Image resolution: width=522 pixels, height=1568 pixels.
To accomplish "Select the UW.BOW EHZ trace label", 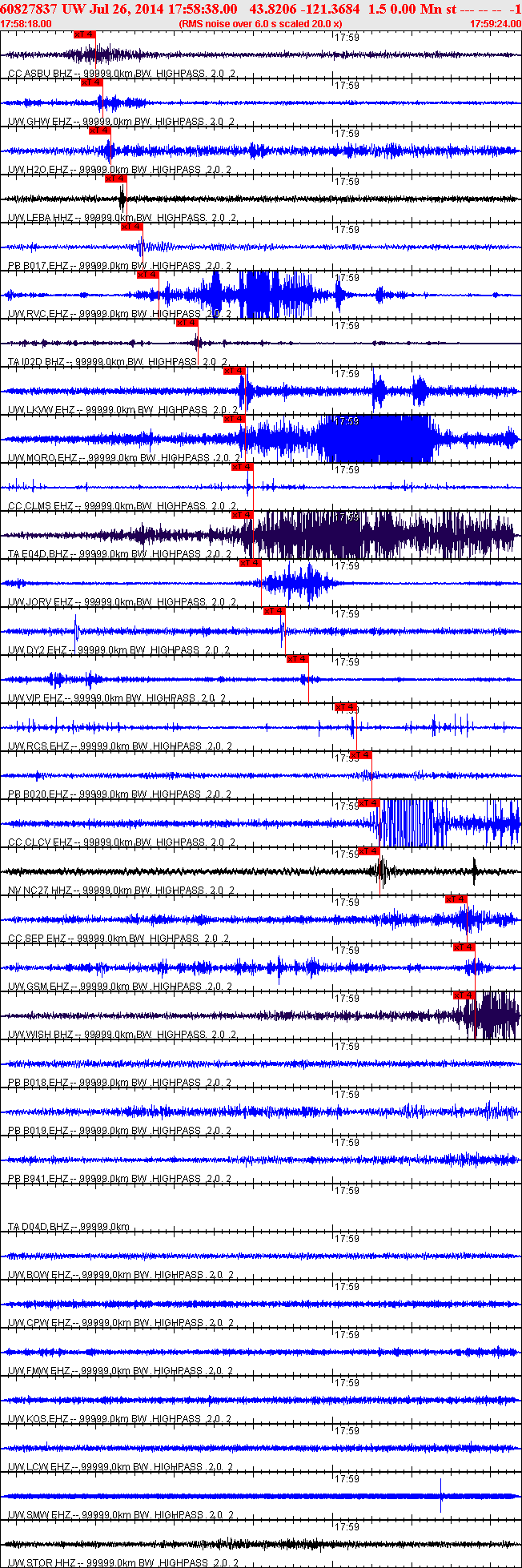I will (121, 1275).
